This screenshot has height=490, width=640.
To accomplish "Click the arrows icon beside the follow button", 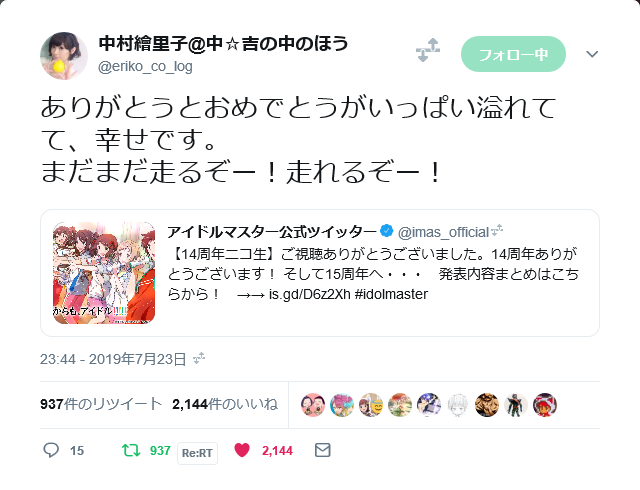I will pyautogui.click(x=428, y=50).
